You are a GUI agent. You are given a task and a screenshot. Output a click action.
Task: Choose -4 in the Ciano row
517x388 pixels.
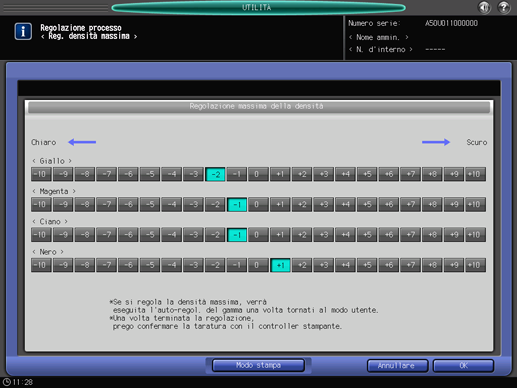tap(172, 235)
